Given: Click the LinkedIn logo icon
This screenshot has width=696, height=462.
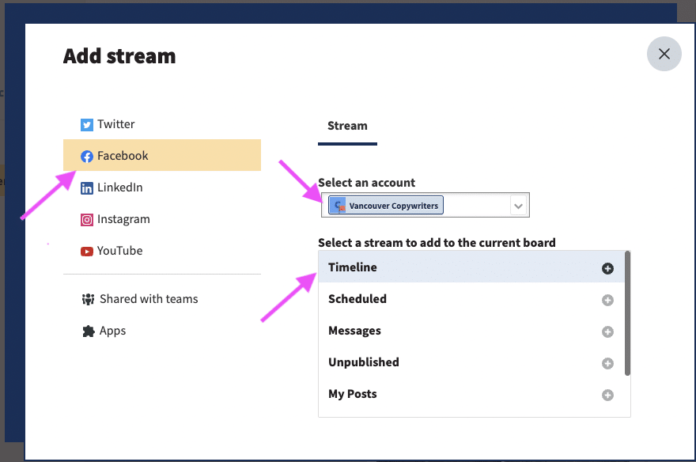Looking at the screenshot, I should click(87, 188).
